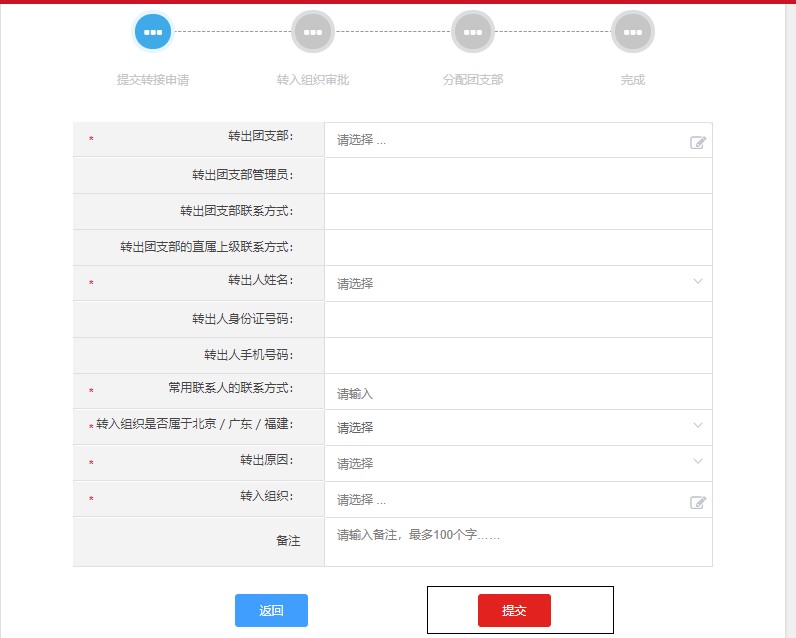Open the 转出原因 dropdown
Image resolution: width=796 pixels, height=638 pixels.
point(698,462)
